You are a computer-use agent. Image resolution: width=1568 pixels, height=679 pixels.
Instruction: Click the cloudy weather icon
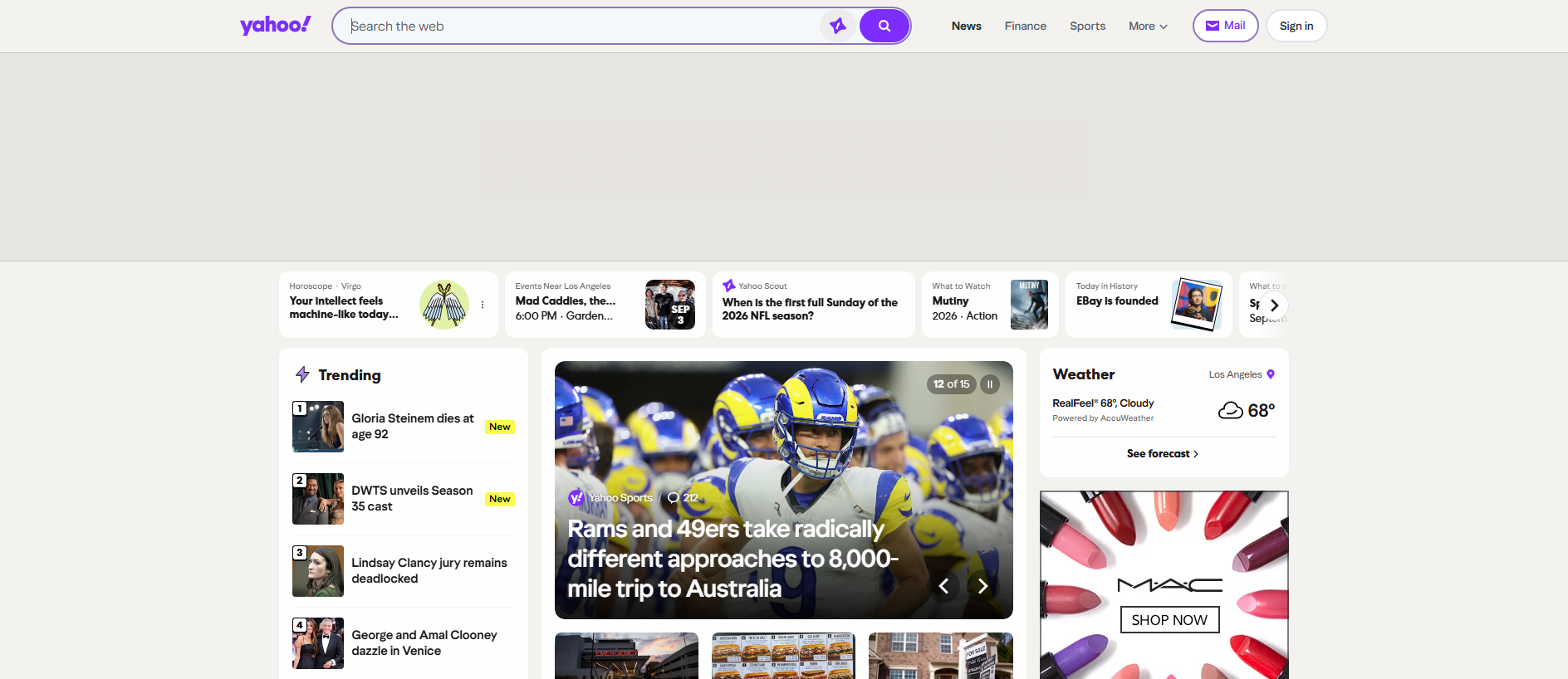(1230, 410)
